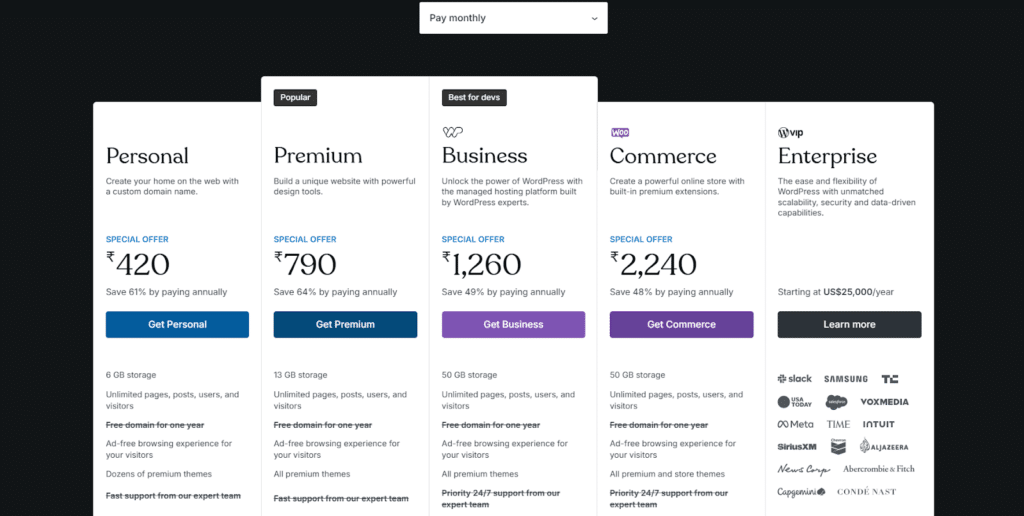Viewport: 1024px width, 516px height.
Task: Click the Woo logo above Commerce
Action: click(x=620, y=133)
